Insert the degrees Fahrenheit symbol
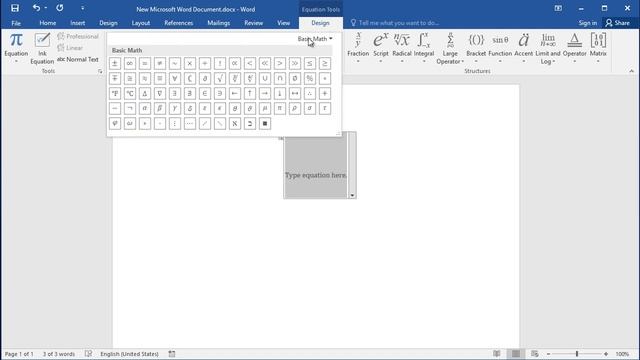This screenshot has width=640, height=360. [x=115, y=93]
